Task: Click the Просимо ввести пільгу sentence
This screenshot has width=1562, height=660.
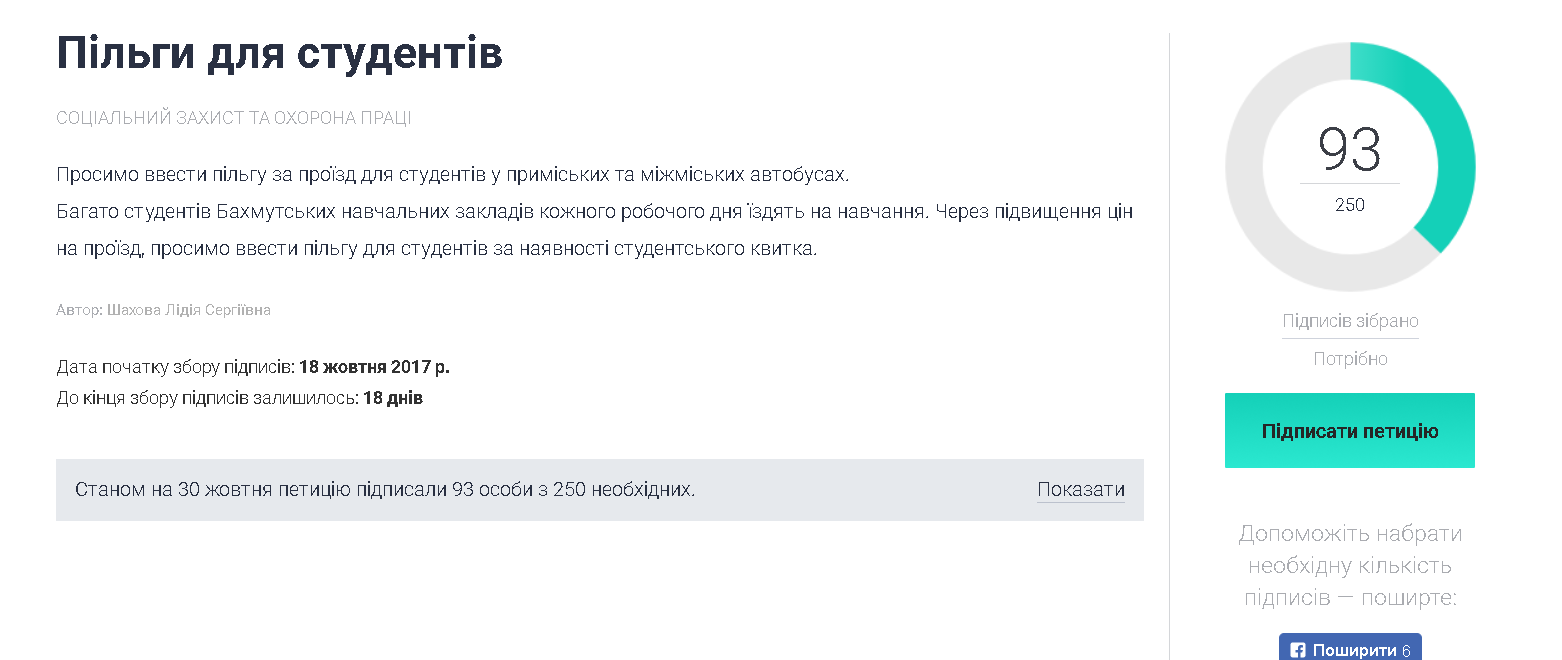Action: (452, 175)
